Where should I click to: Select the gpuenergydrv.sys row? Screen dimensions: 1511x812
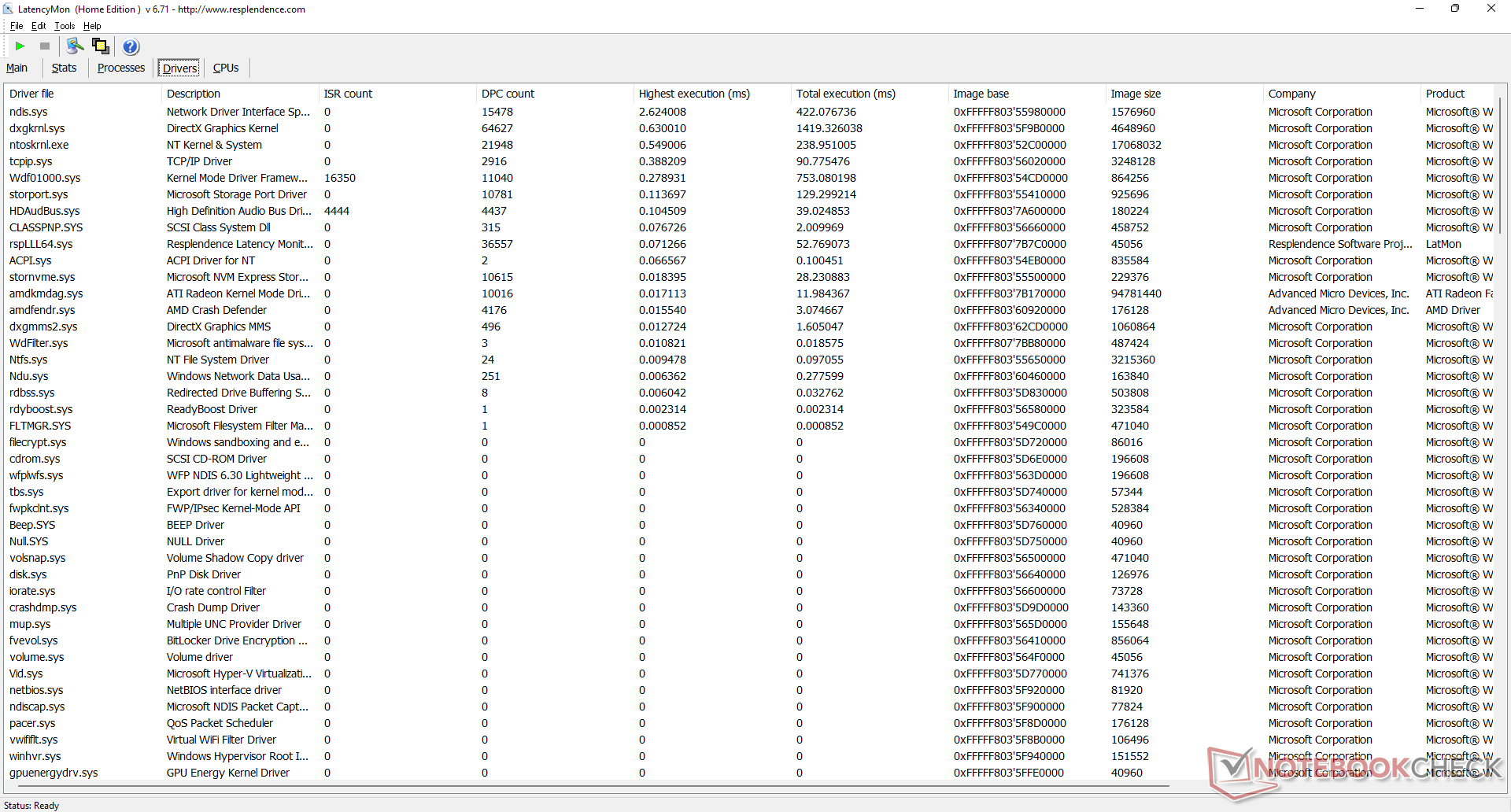tap(748, 773)
